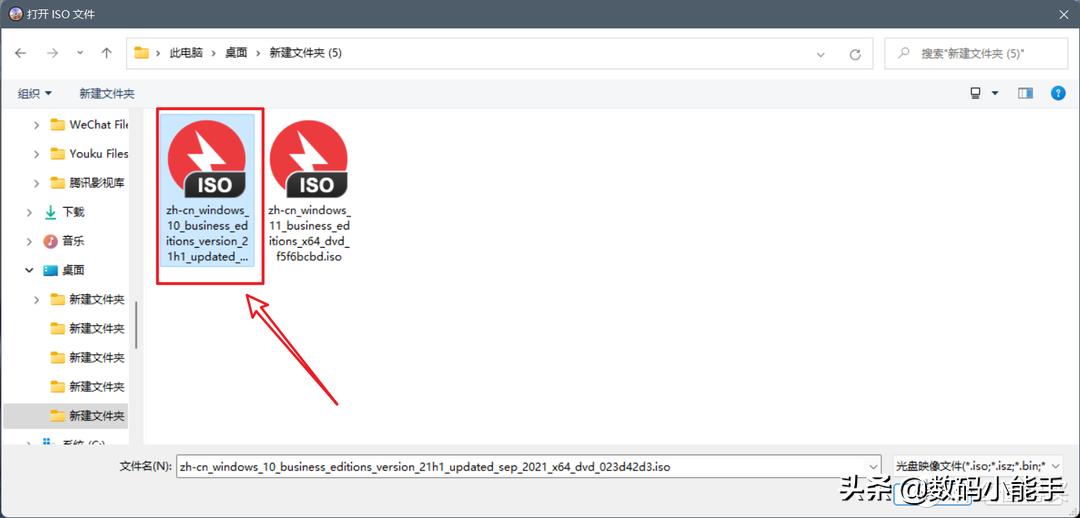
Task: Click the folder icon in address bar
Action: pyautogui.click(x=142, y=53)
